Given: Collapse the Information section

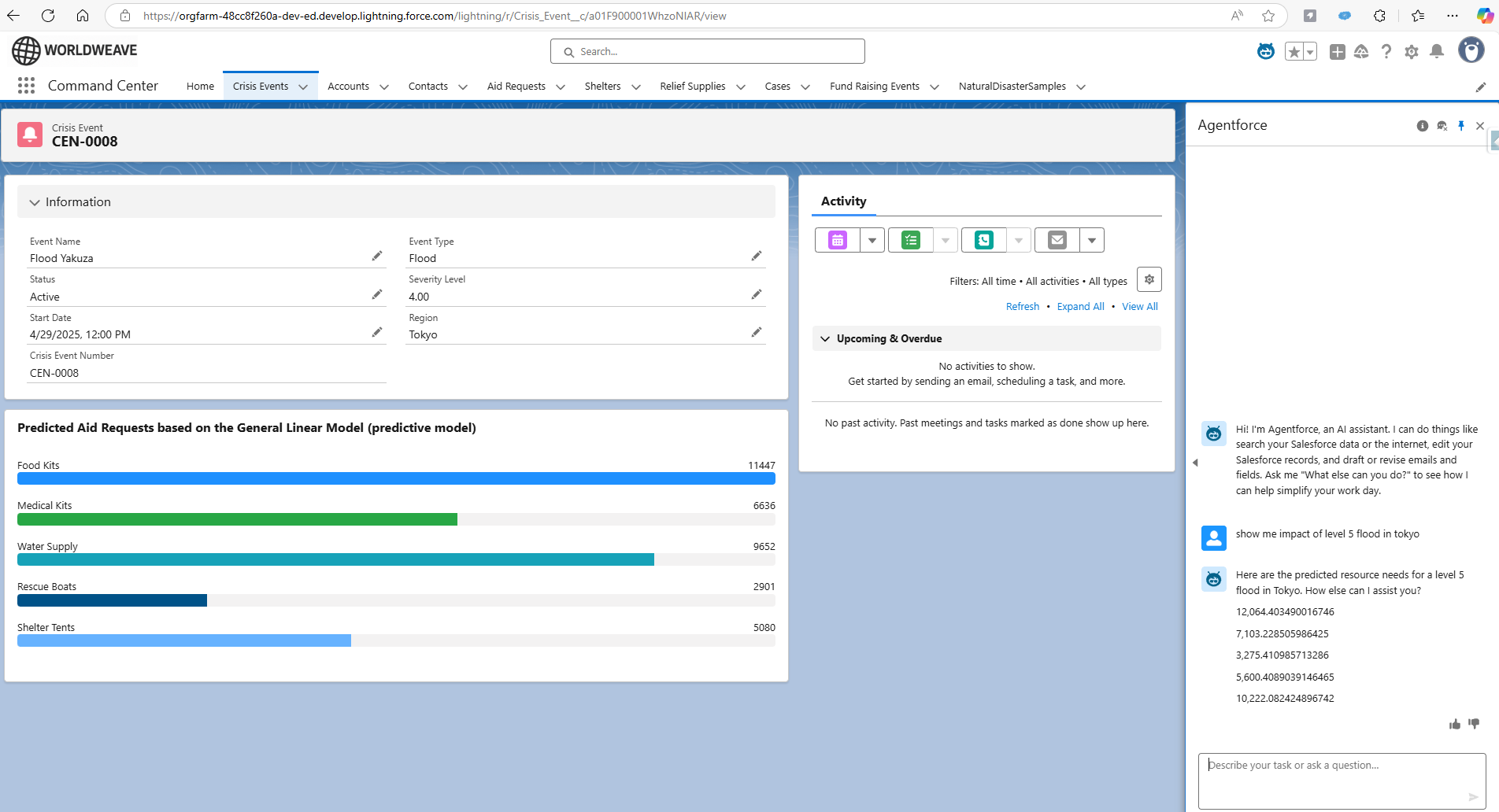Looking at the screenshot, I should pyautogui.click(x=35, y=202).
